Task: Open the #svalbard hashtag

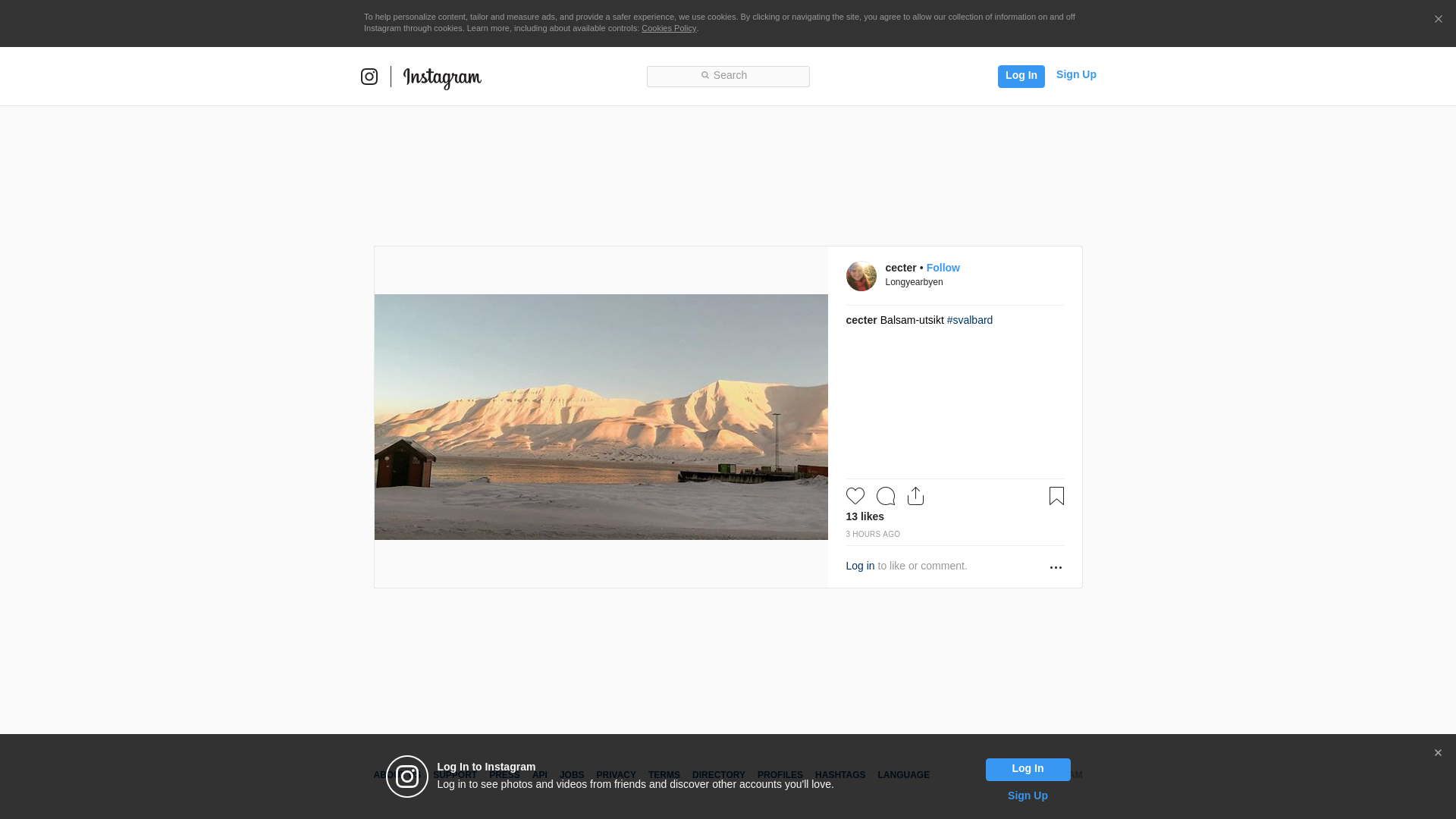Action: tap(969, 320)
